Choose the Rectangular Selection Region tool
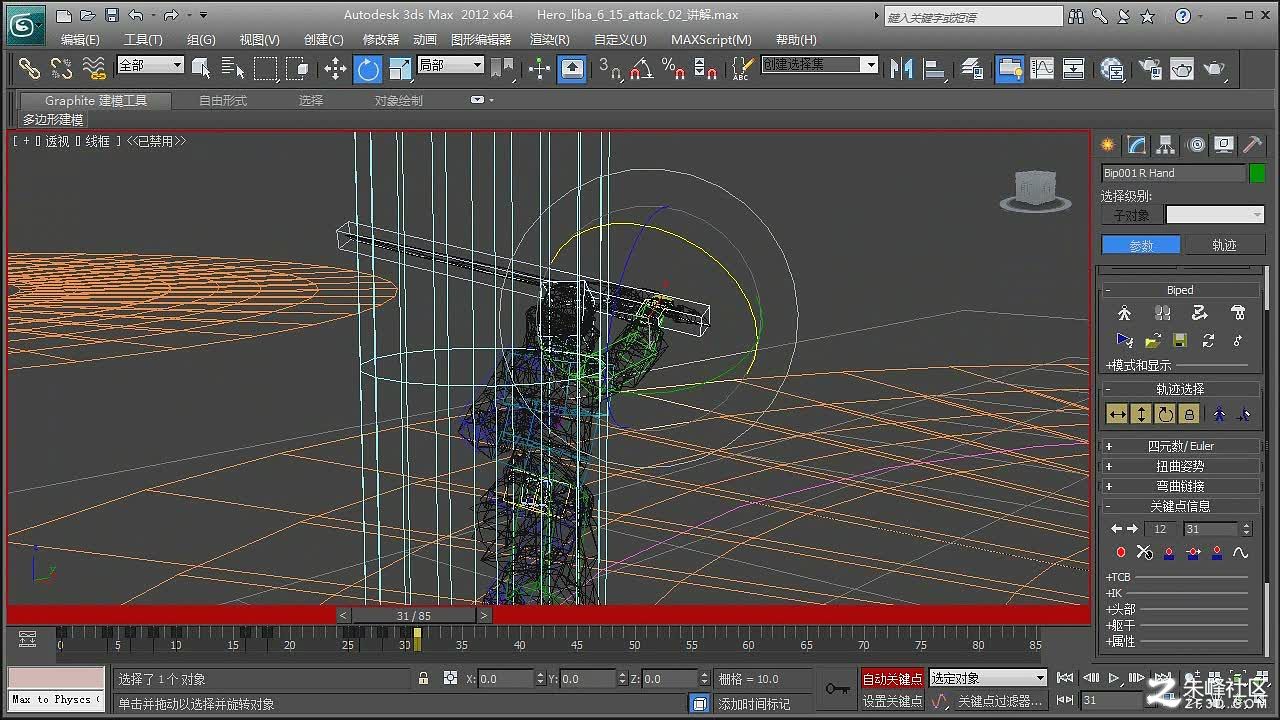The width and height of the screenshot is (1280, 720). [x=265, y=68]
